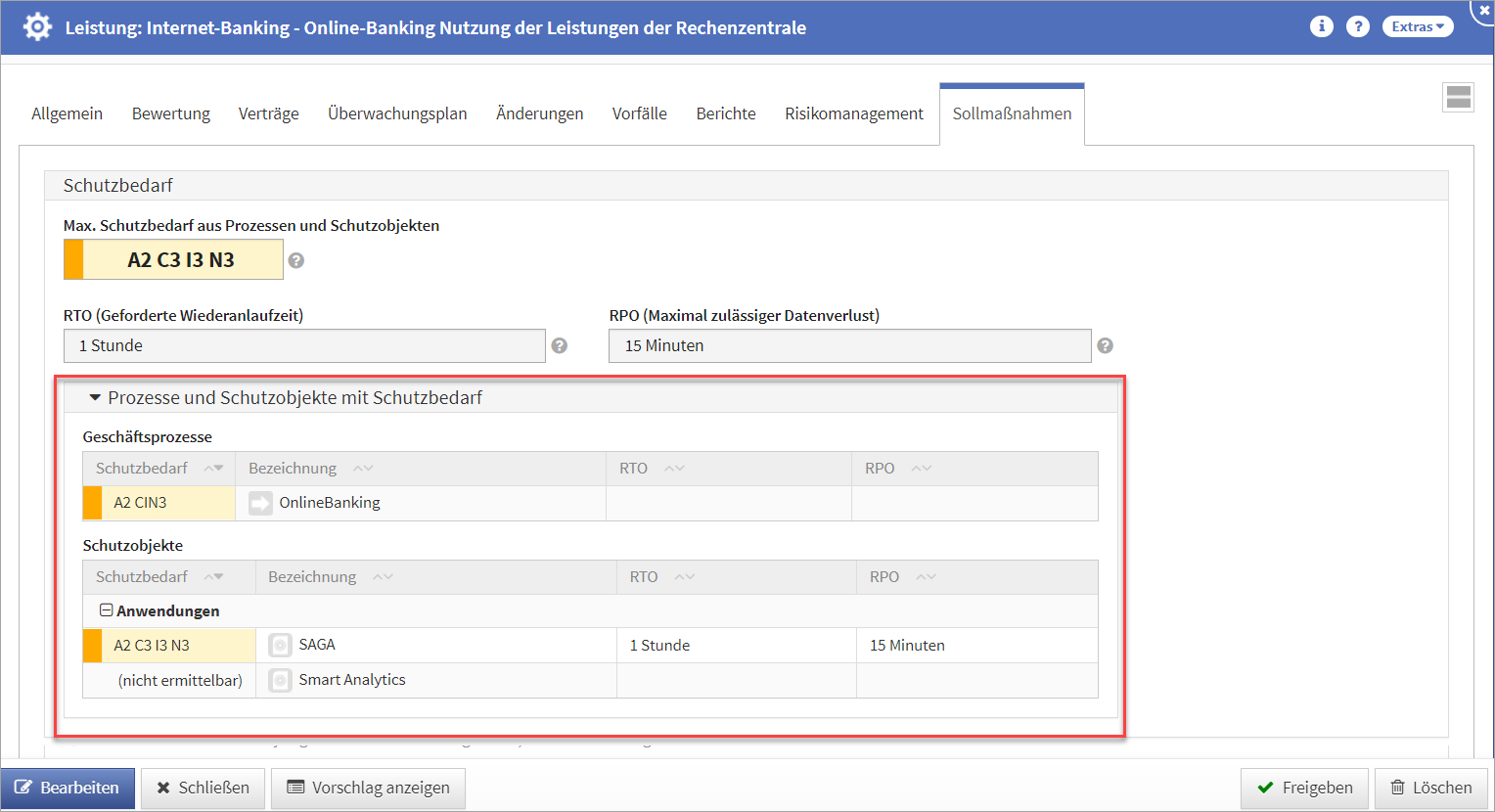Click help icon beside RTO field

pos(560,345)
